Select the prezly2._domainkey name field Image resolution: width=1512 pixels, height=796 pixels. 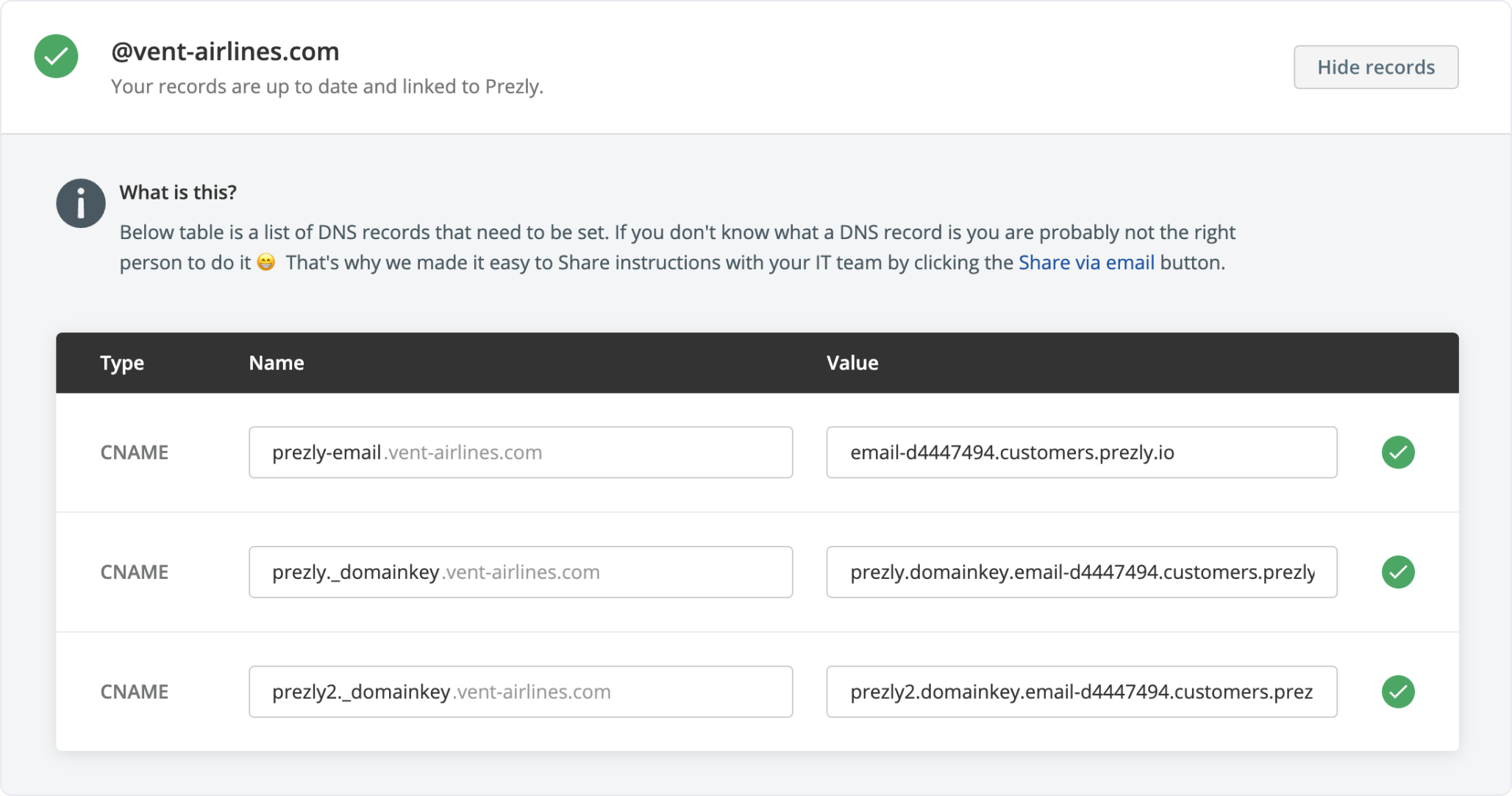521,692
